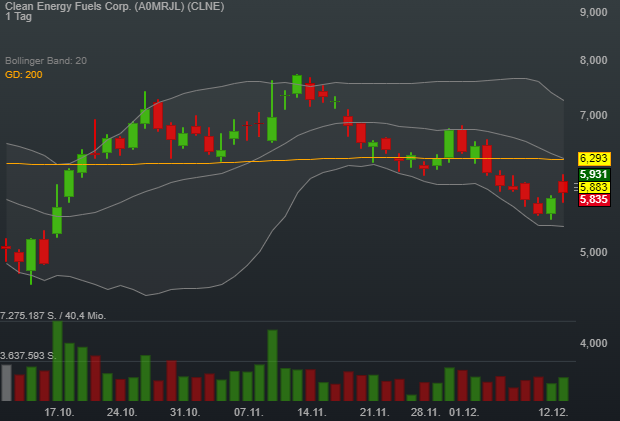Click the 28.11. date label
Image resolution: width=620 pixels, height=421 pixels.
coord(425,412)
